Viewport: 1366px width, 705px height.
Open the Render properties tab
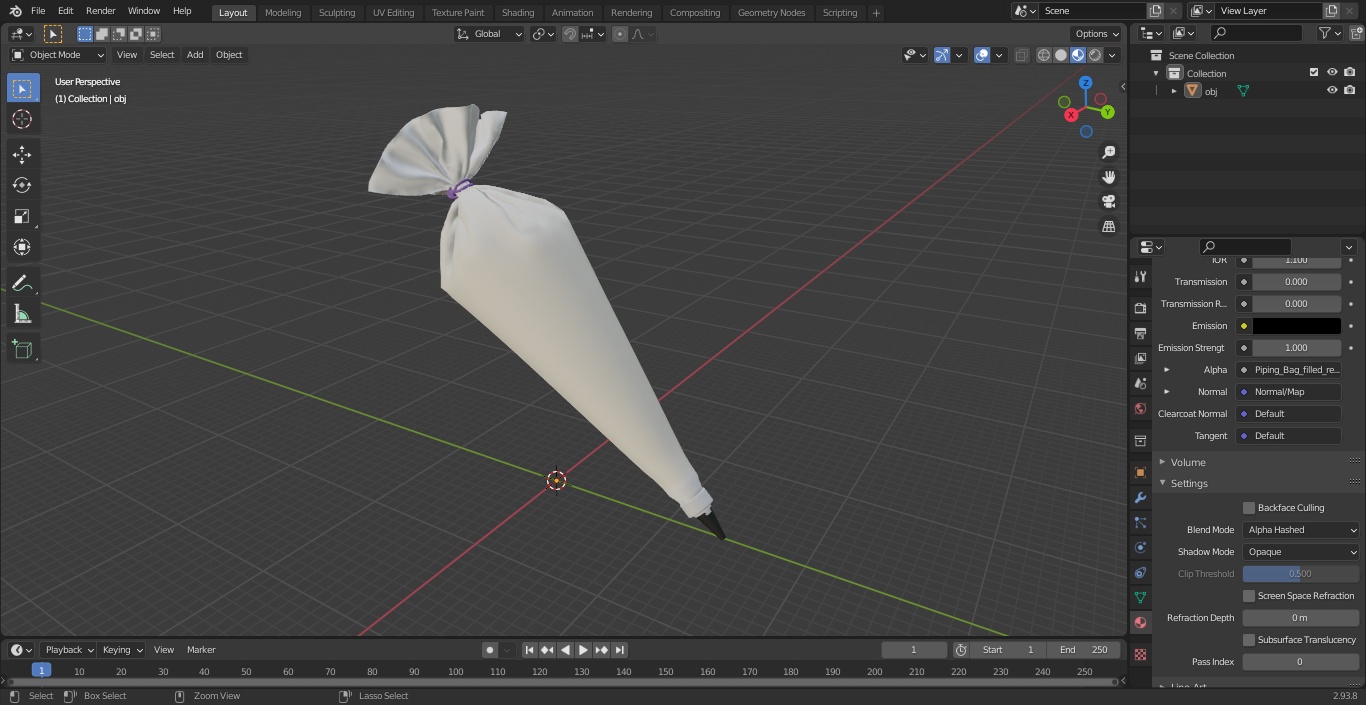point(1140,308)
